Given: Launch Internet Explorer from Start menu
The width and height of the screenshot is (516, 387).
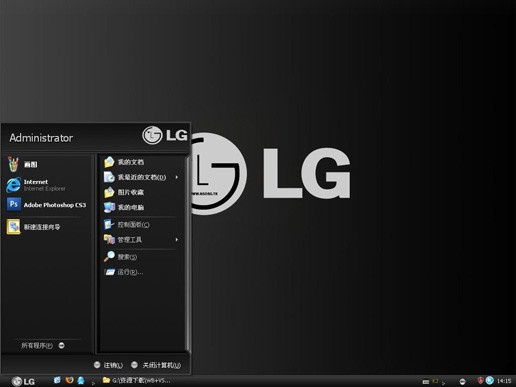Looking at the screenshot, I should coord(45,185).
